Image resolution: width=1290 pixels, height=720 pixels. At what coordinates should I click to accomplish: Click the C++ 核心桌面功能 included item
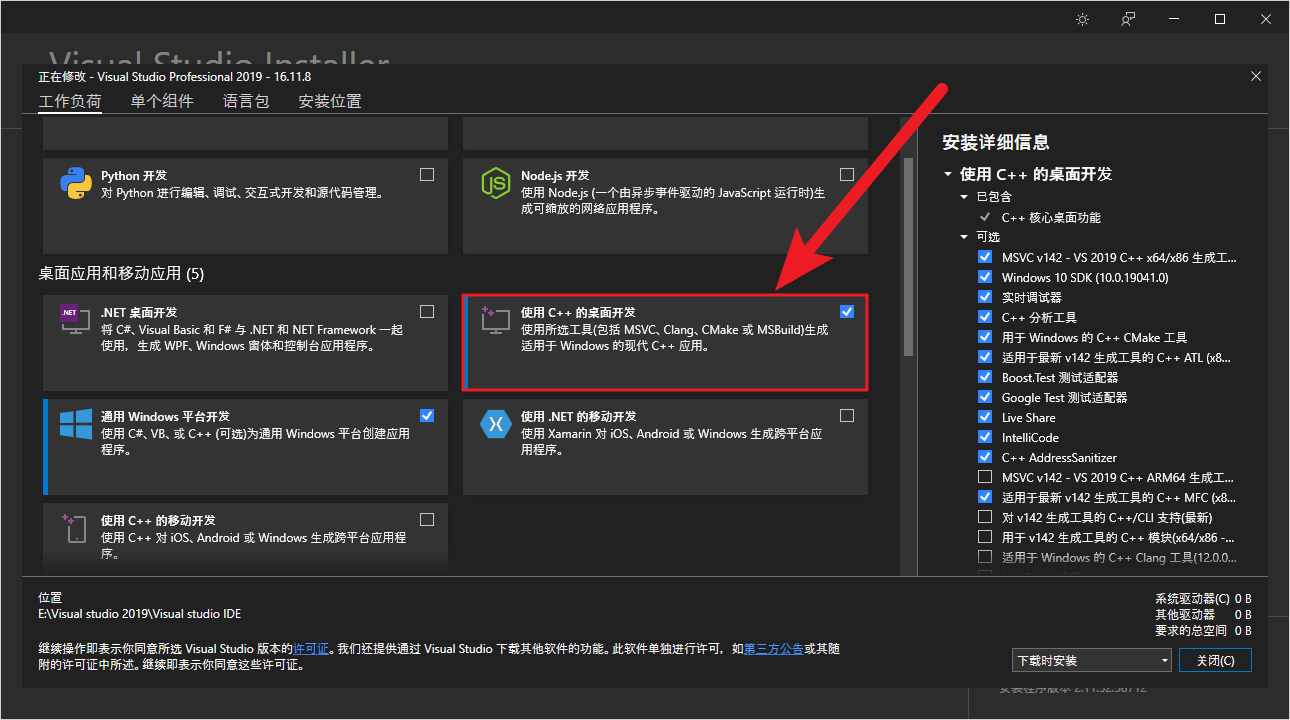[1051, 217]
